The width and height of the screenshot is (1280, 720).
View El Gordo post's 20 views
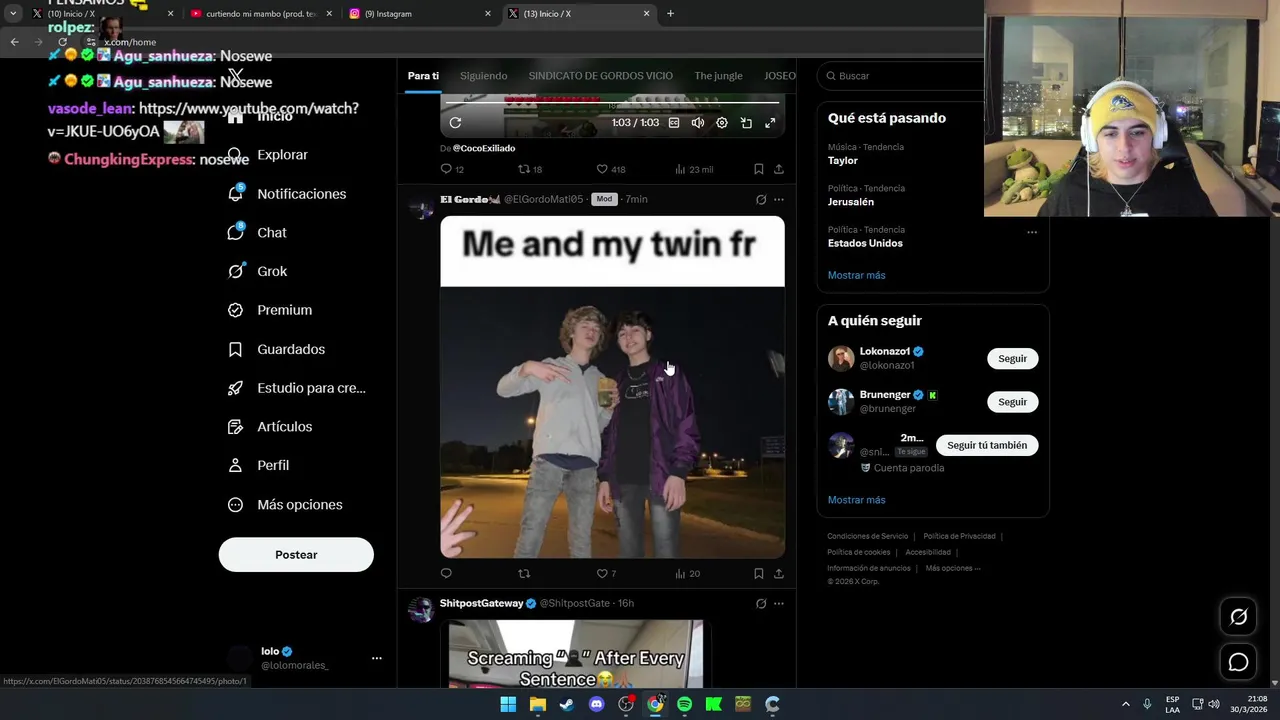[688, 573]
